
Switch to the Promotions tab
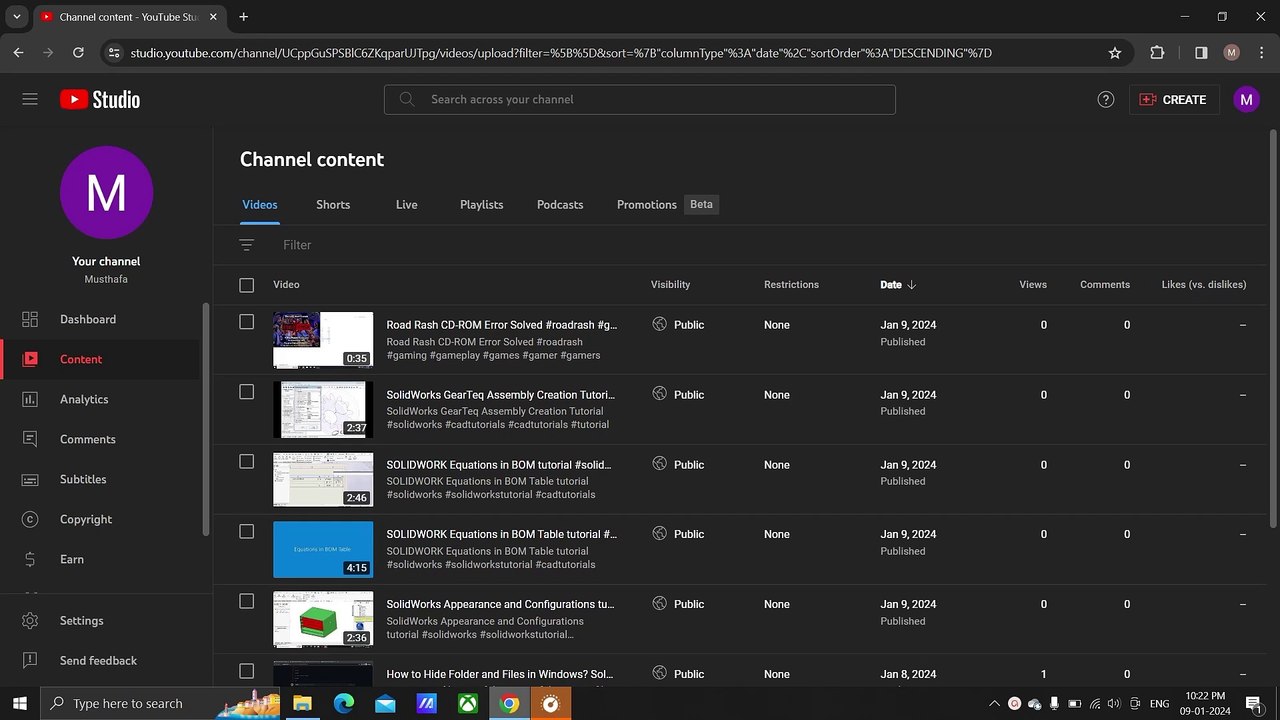tap(646, 204)
